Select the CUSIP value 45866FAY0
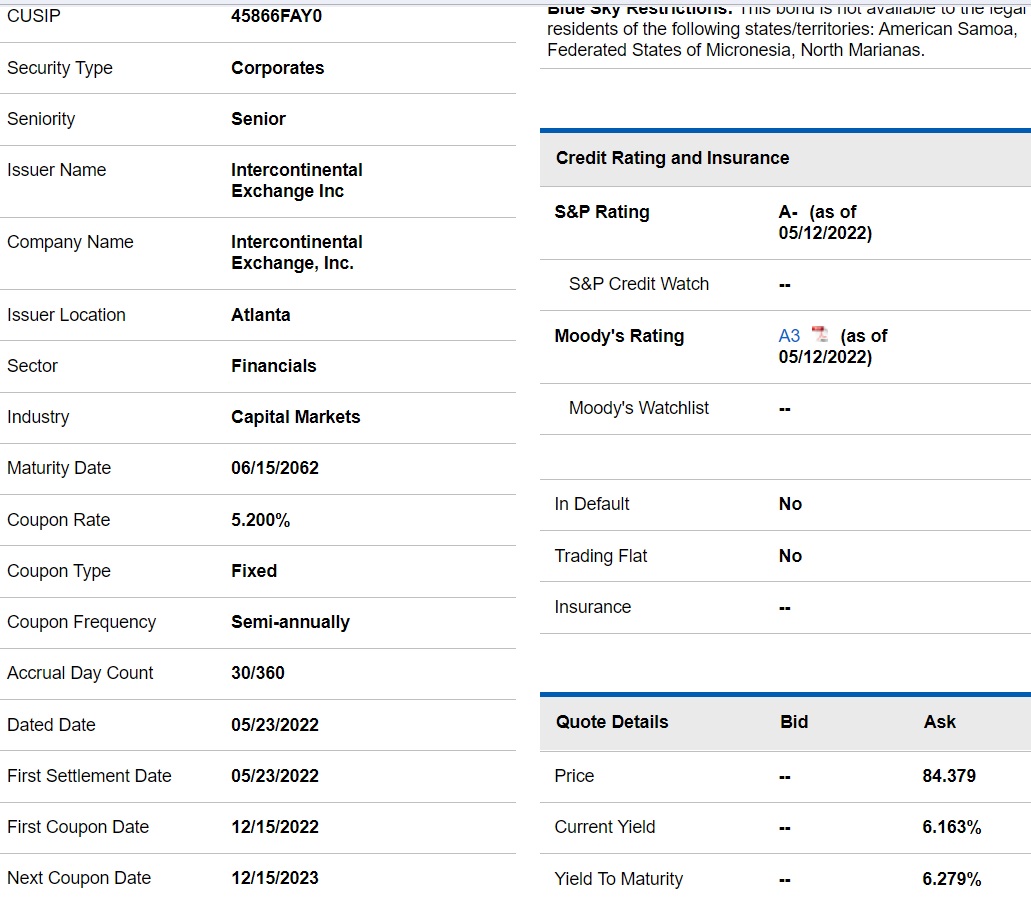 pos(276,17)
